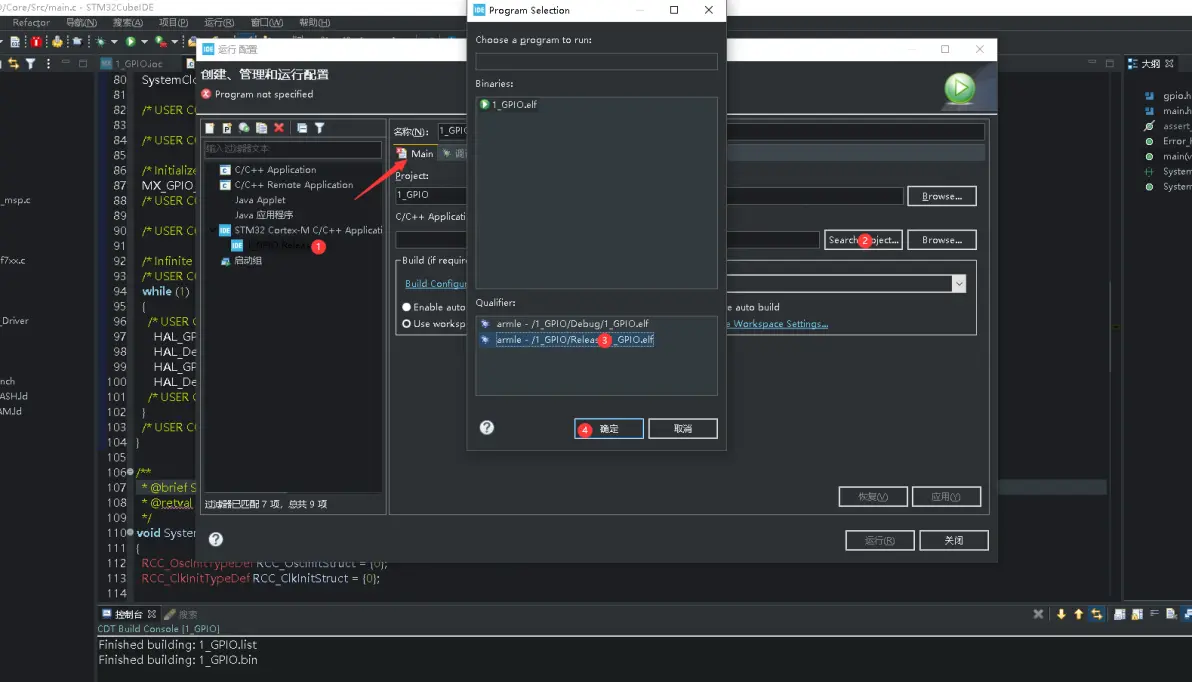Screen dimensions: 1192x682
Task: Switch to the 控制台 console tab
Action: [128, 614]
